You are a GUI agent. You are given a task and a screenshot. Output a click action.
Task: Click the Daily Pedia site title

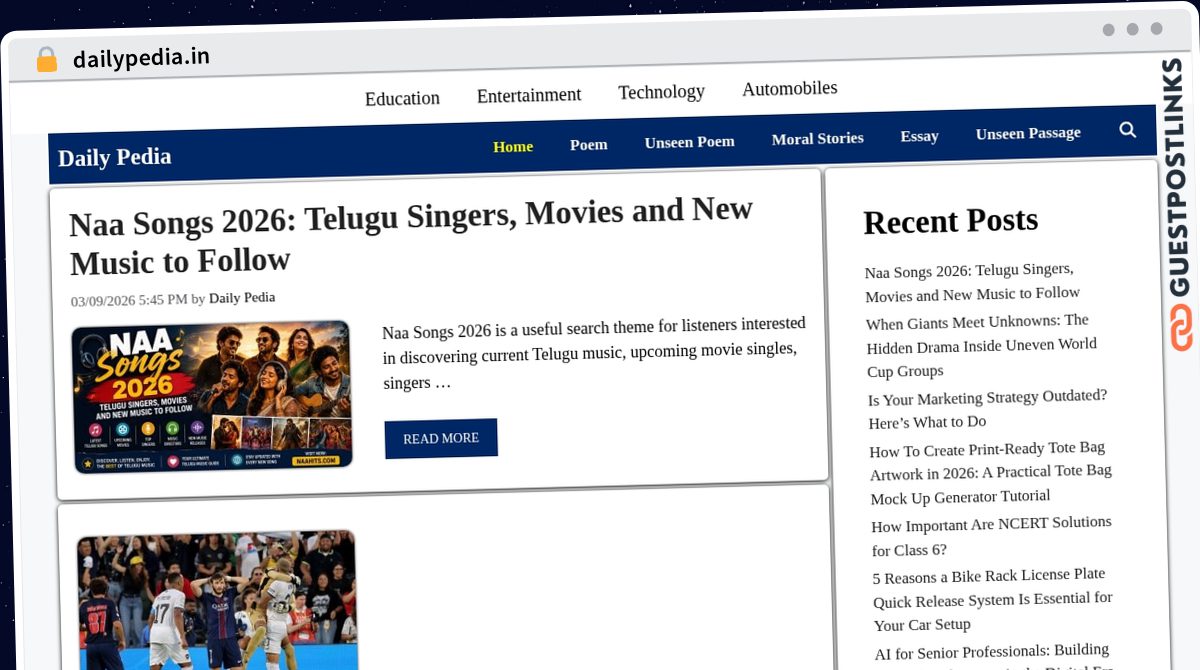point(115,157)
